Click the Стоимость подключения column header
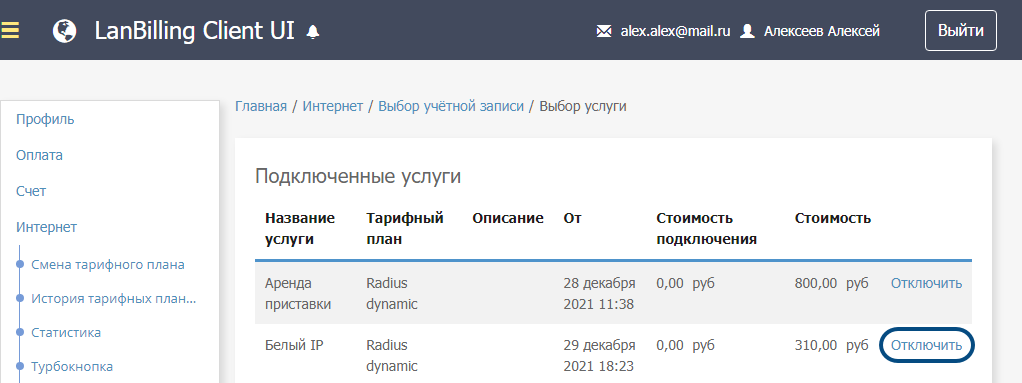Viewport: 1022px width, 383px height. click(706, 229)
